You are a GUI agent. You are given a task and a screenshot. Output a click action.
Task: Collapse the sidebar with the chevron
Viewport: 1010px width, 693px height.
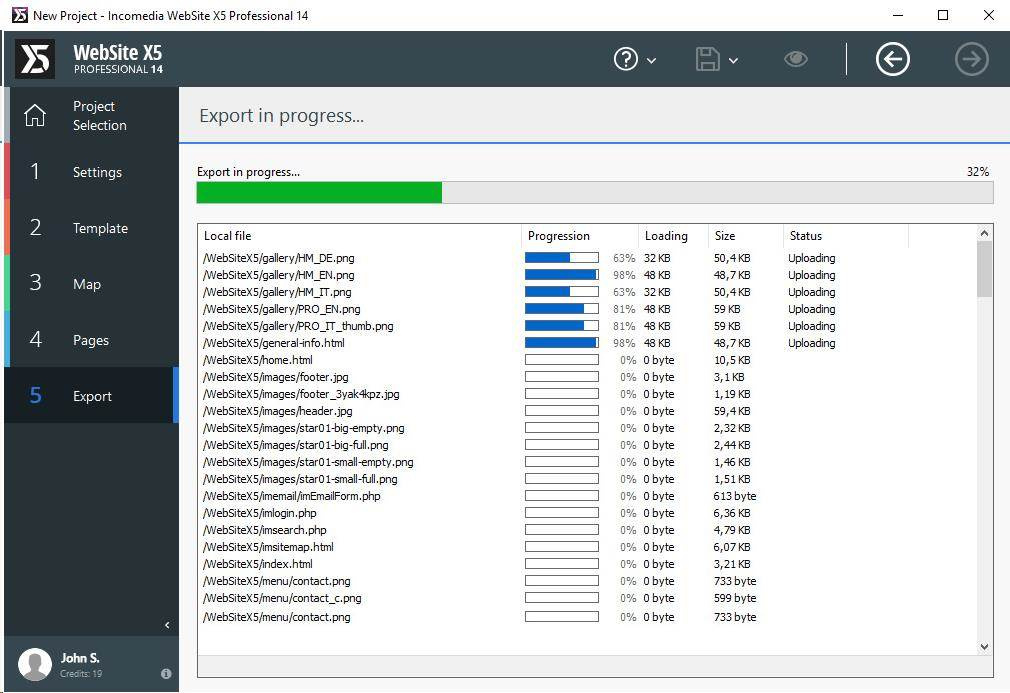[x=166, y=625]
